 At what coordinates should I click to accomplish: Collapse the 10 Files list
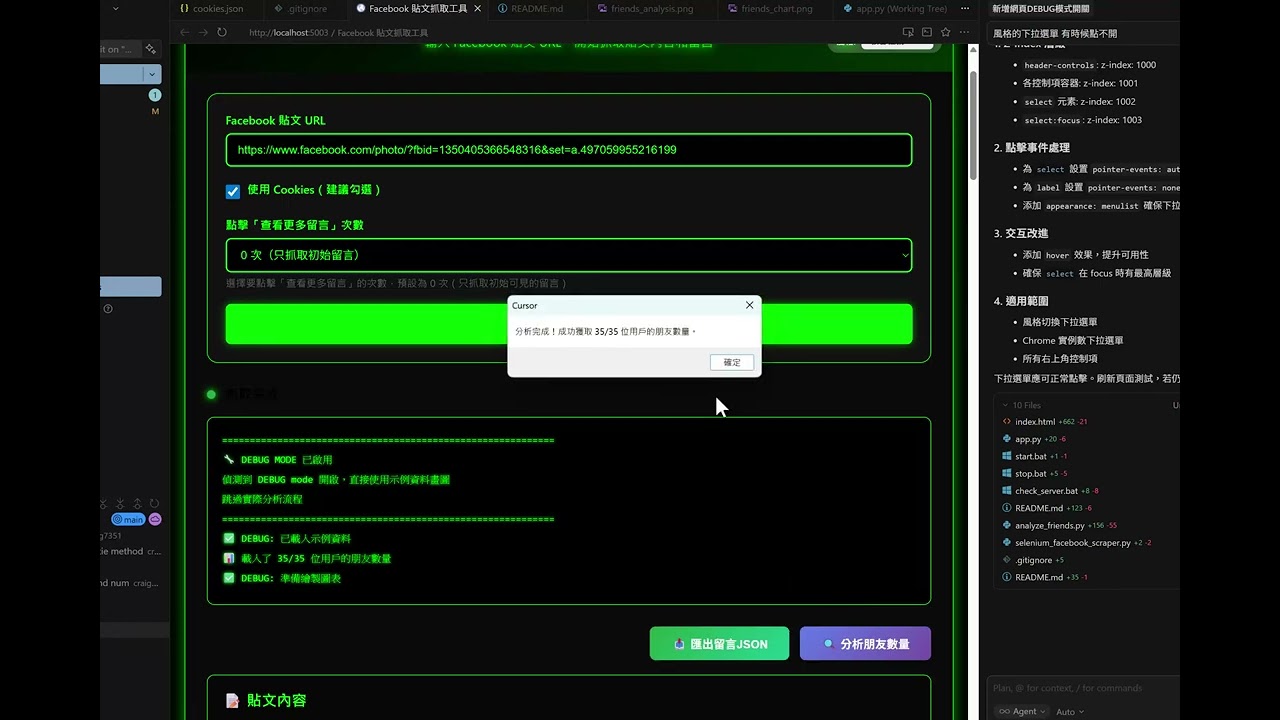(x=1023, y=405)
